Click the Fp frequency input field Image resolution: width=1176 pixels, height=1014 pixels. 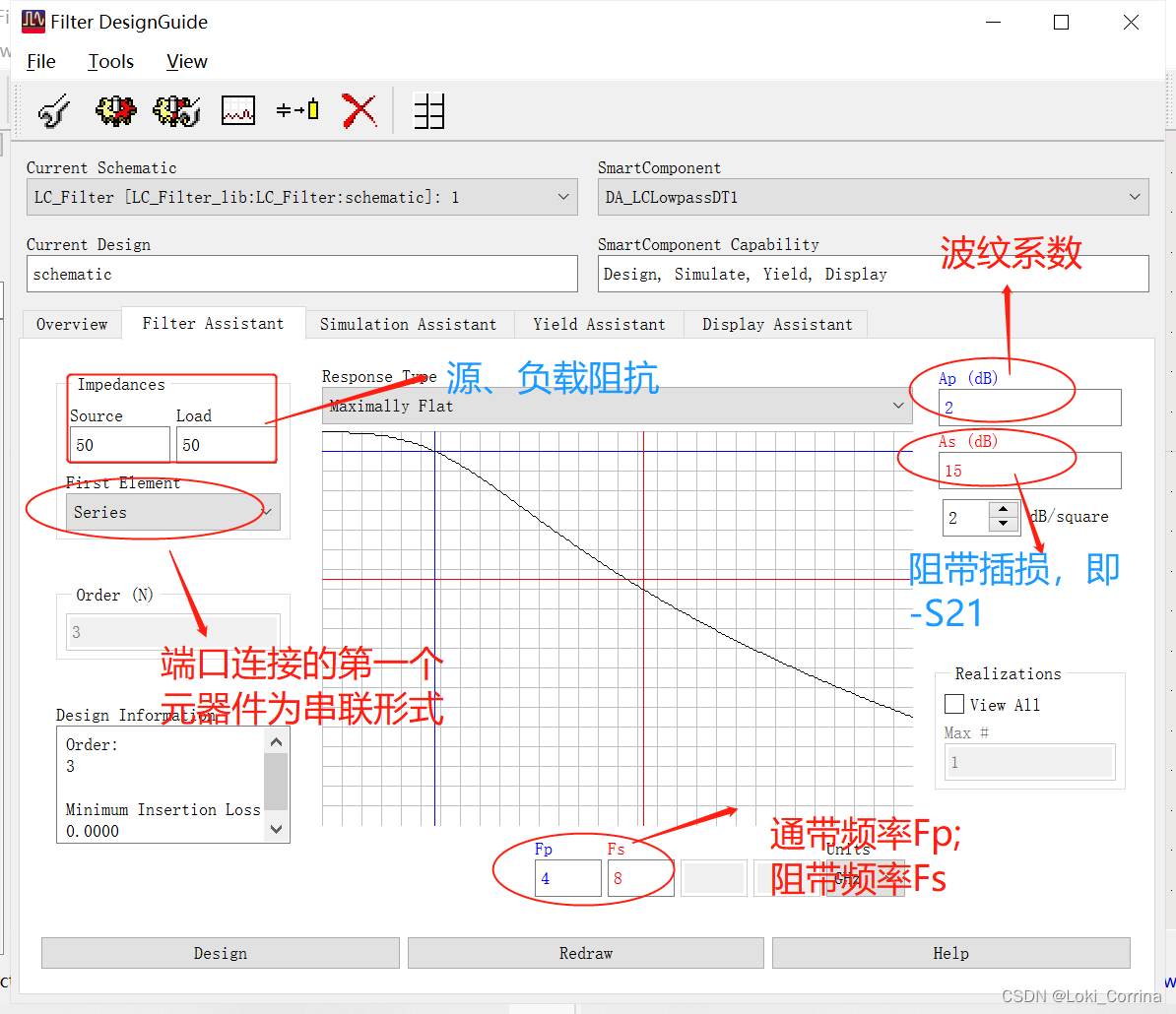pyautogui.click(x=568, y=877)
